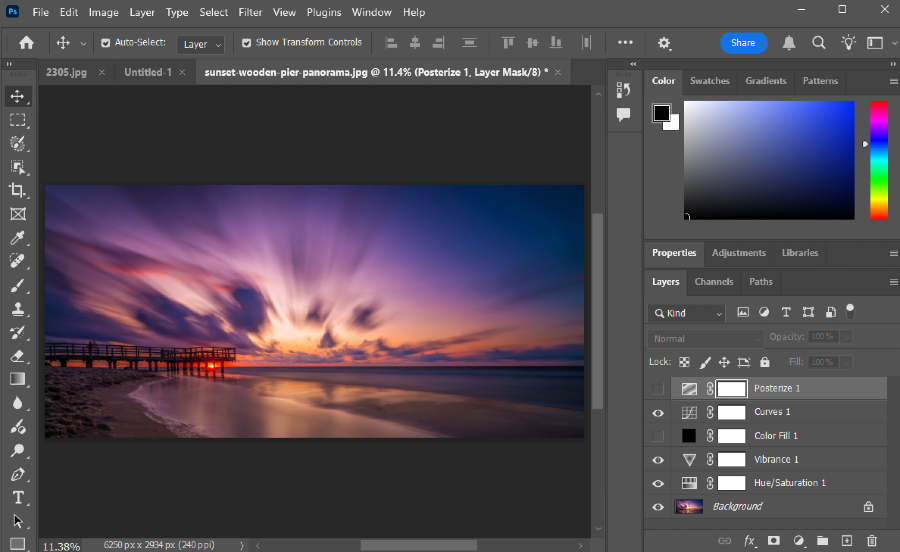This screenshot has height=552, width=900.
Task: Select the Eraser tool
Action: (17, 356)
